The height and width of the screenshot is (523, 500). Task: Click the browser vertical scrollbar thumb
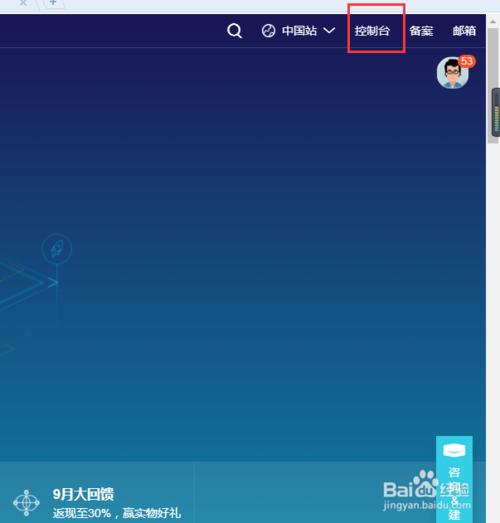(493, 86)
